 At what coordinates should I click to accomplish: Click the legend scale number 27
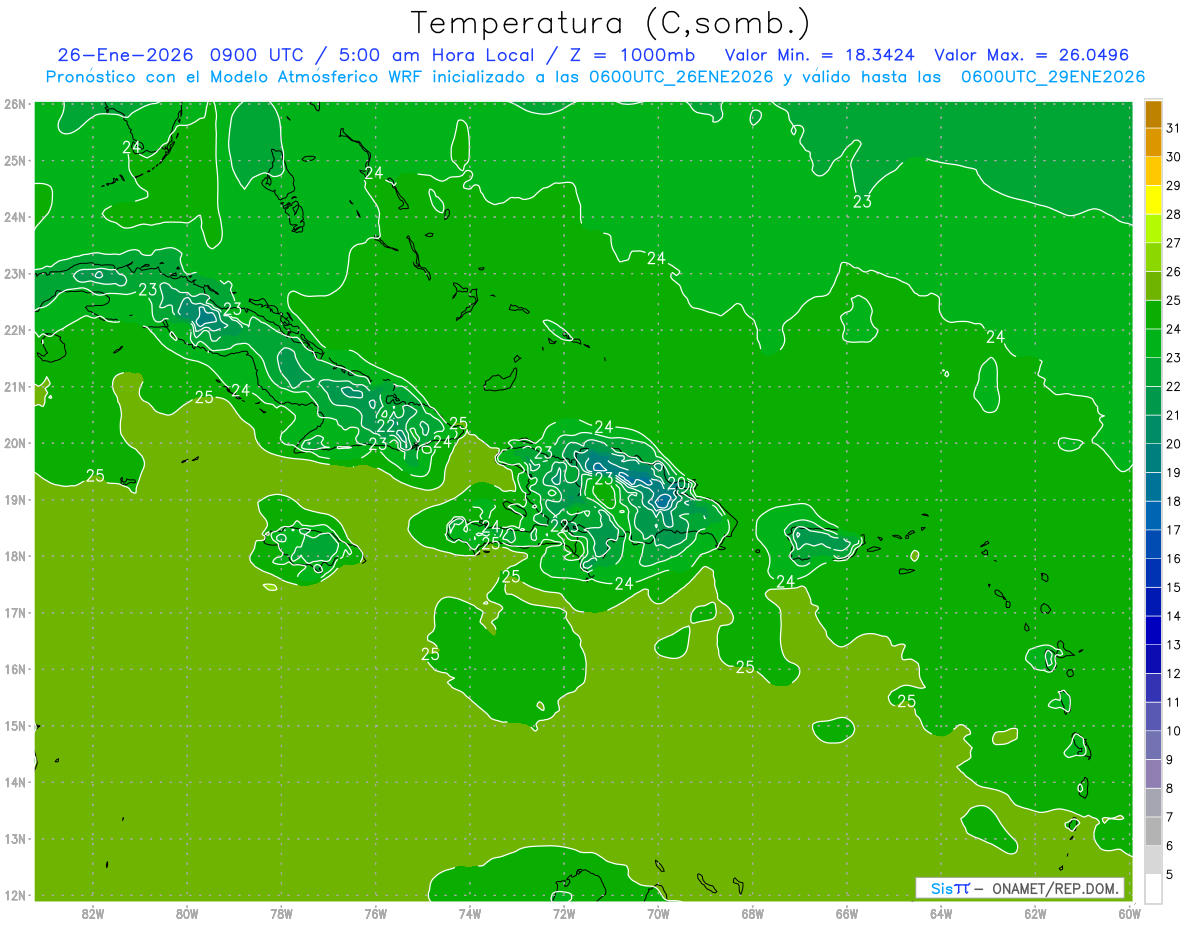tap(1174, 243)
